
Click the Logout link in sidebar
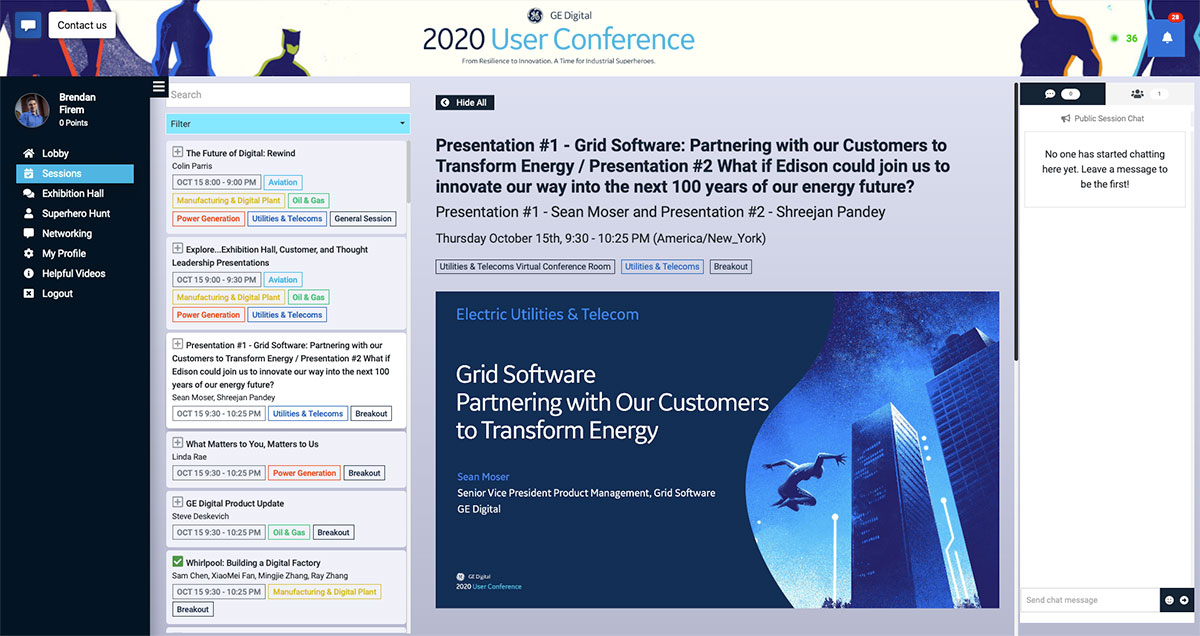57,293
